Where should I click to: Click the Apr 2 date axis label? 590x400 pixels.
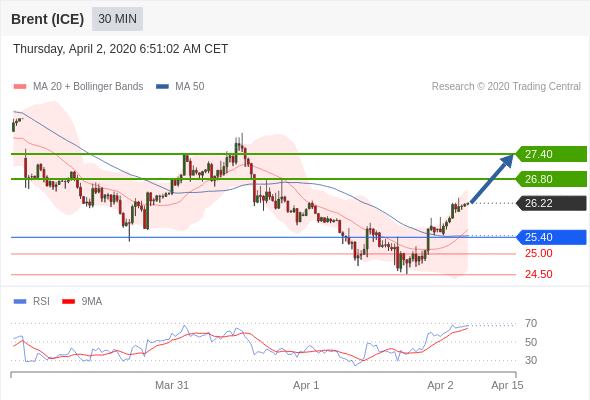click(x=440, y=385)
